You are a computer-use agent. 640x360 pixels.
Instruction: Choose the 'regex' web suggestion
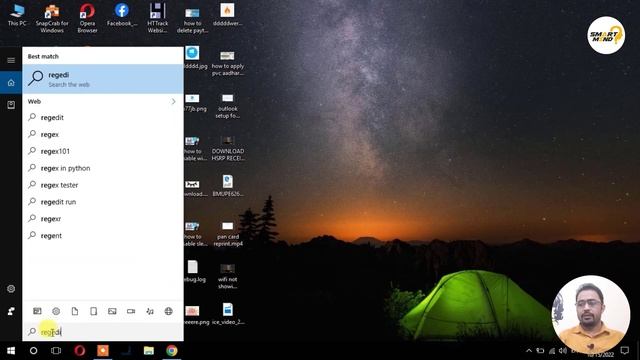click(103, 134)
